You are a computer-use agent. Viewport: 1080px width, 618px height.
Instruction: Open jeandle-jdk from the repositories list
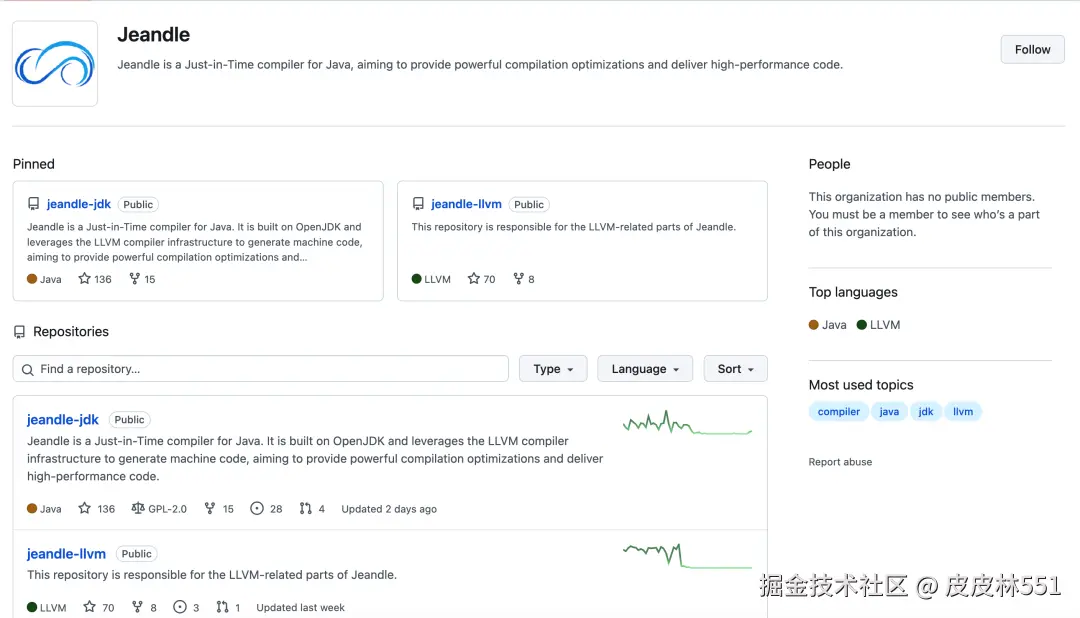pos(63,420)
